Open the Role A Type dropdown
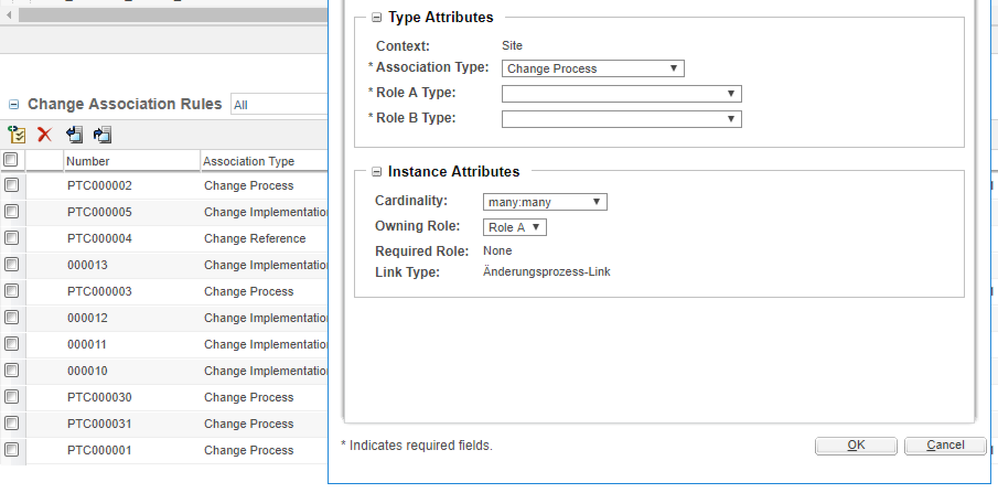 (621, 94)
